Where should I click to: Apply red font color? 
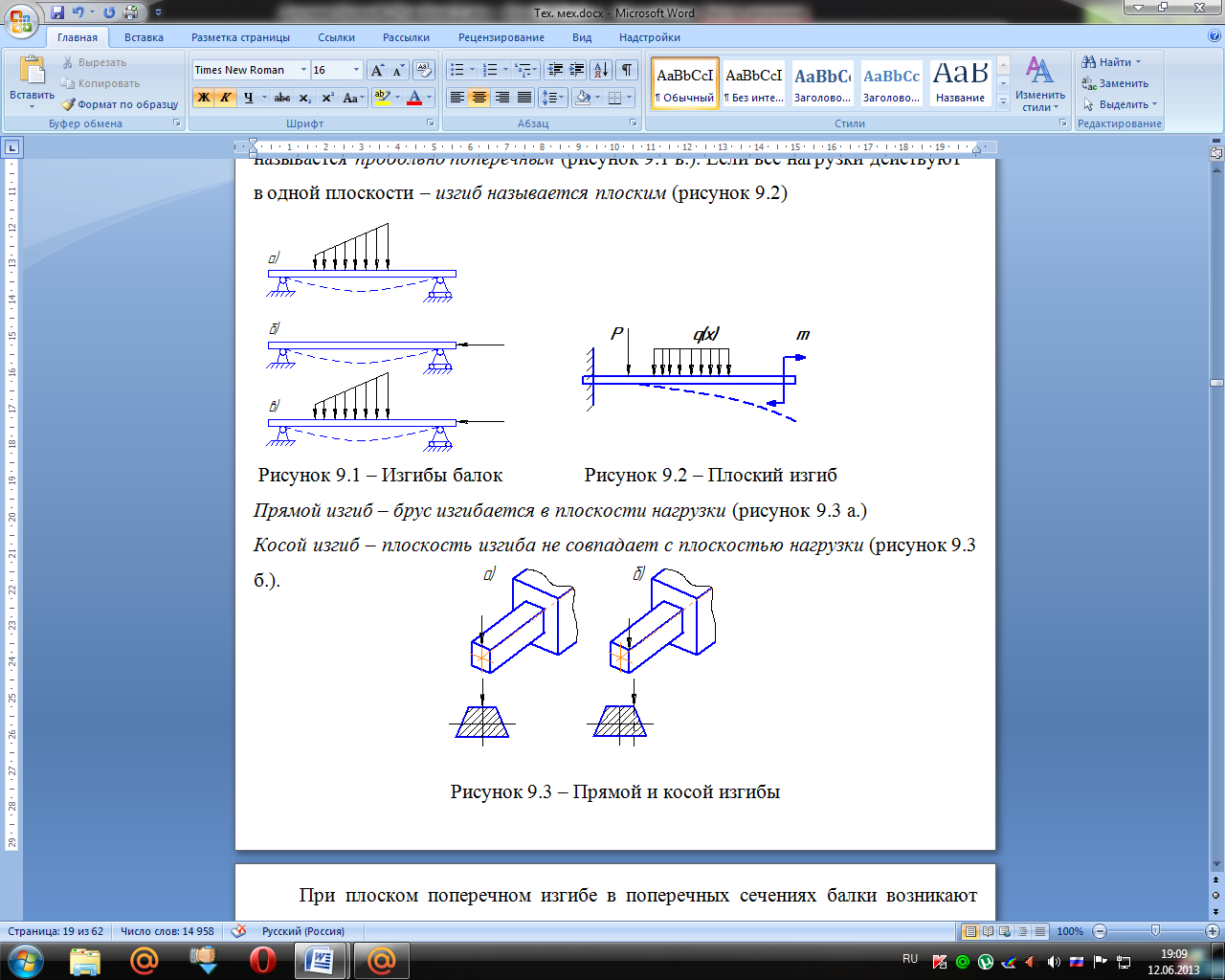(414, 98)
